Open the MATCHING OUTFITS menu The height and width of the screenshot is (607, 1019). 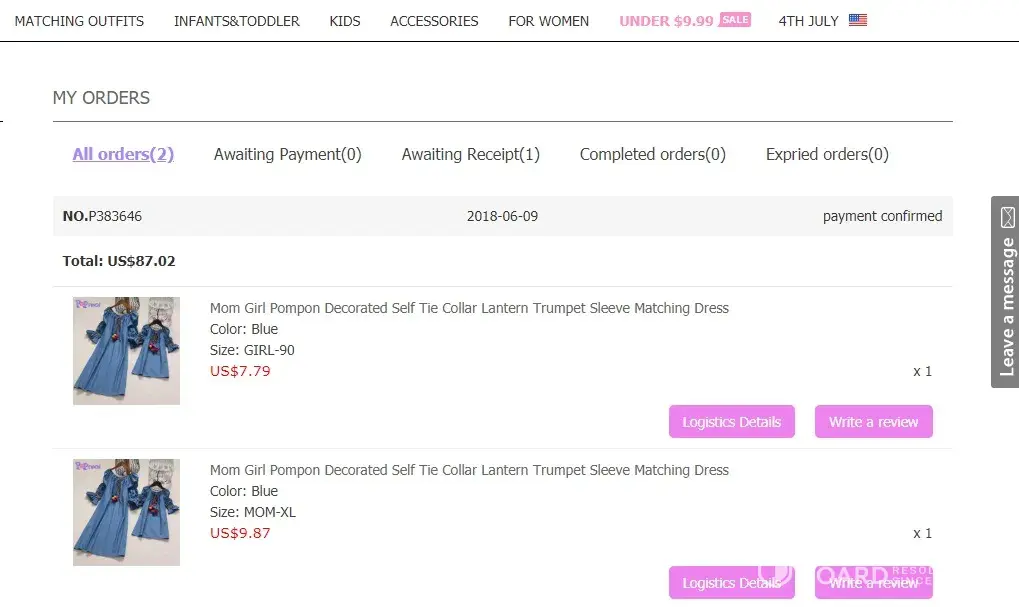coord(79,21)
